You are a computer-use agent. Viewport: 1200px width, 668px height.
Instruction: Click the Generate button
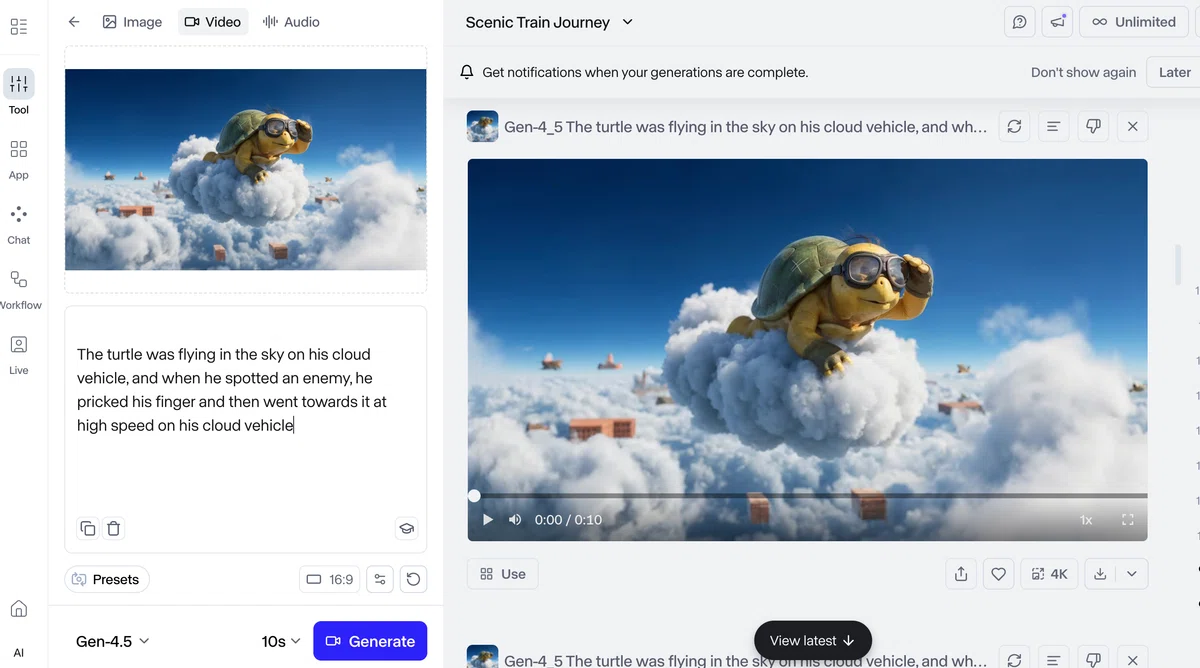(x=370, y=641)
